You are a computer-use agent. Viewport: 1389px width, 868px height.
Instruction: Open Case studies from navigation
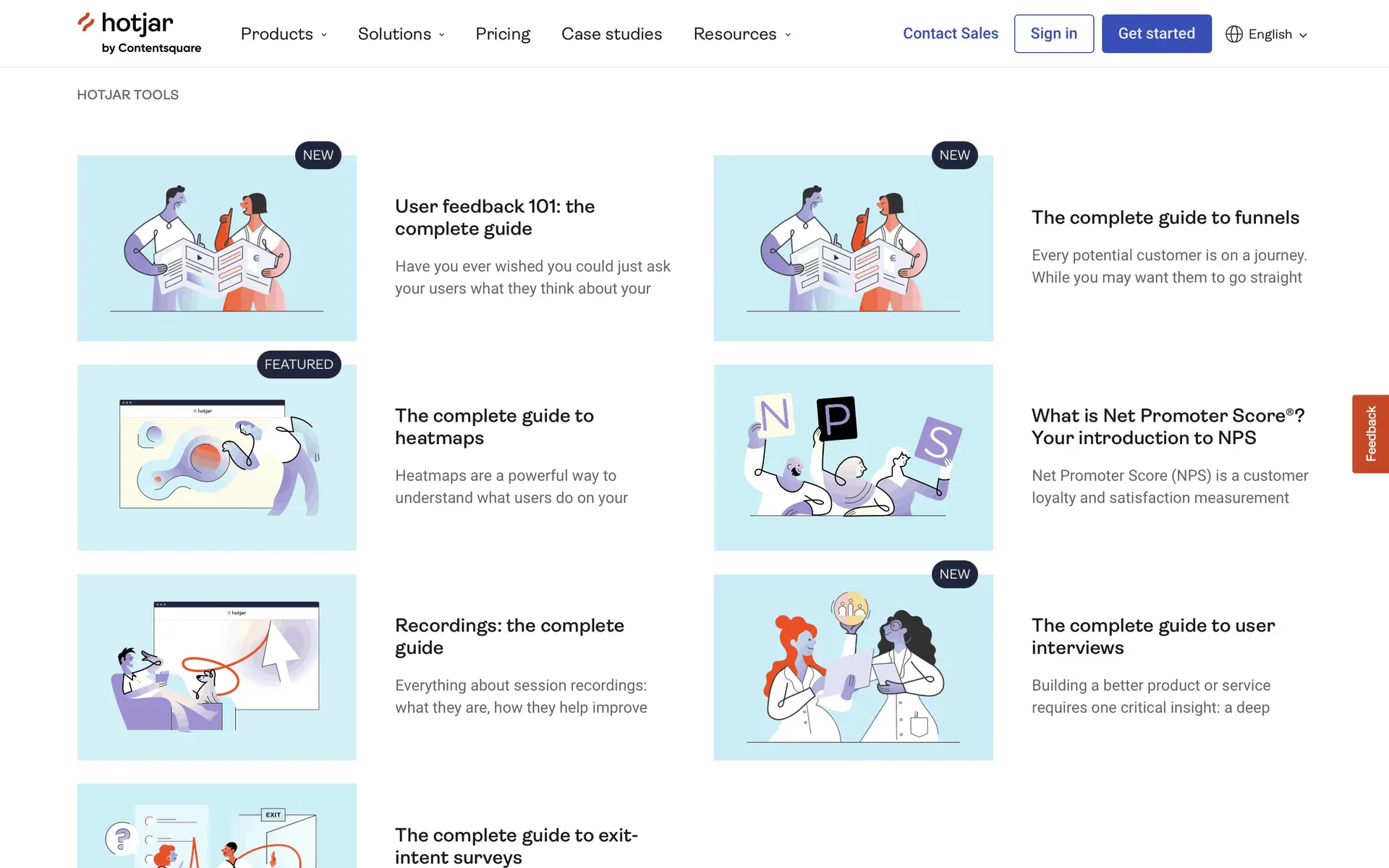(x=611, y=34)
